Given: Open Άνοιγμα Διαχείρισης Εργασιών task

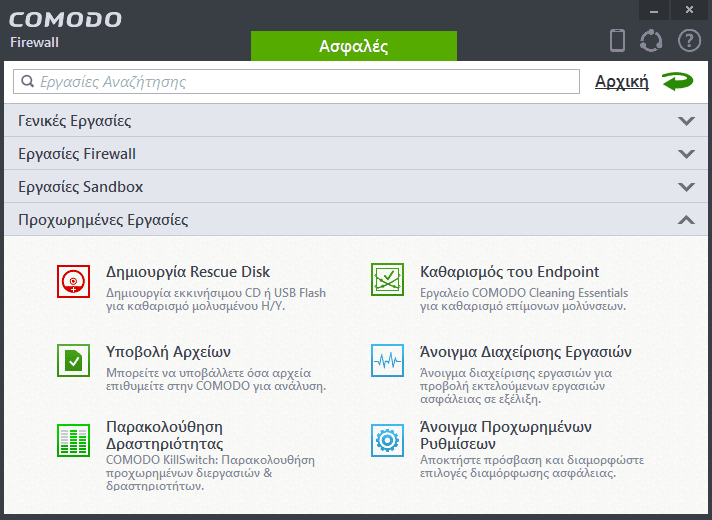Looking at the screenshot, I should tap(526, 352).
